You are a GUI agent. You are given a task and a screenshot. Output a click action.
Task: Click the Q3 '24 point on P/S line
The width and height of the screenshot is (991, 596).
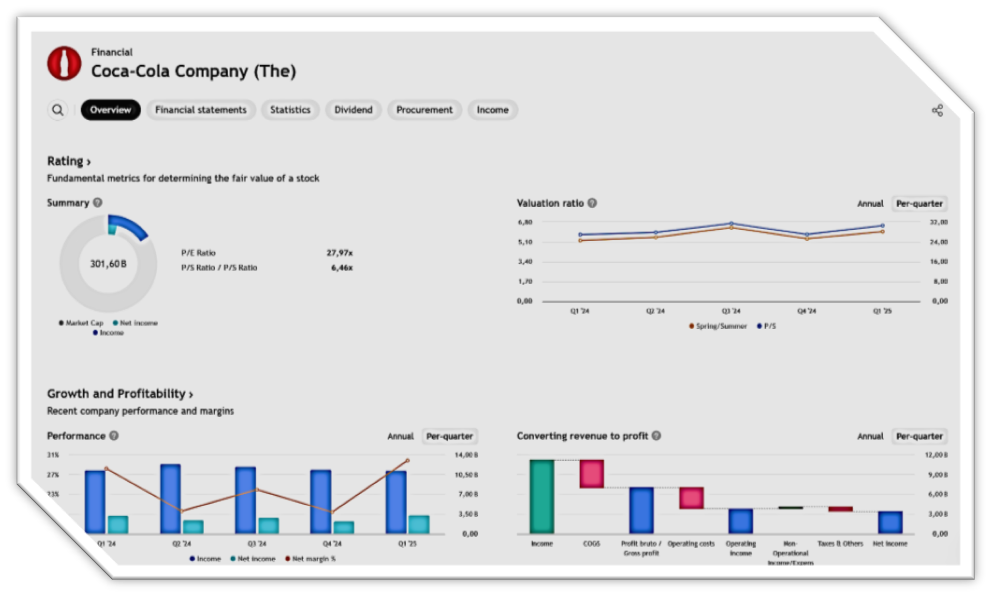coord(731,223)
